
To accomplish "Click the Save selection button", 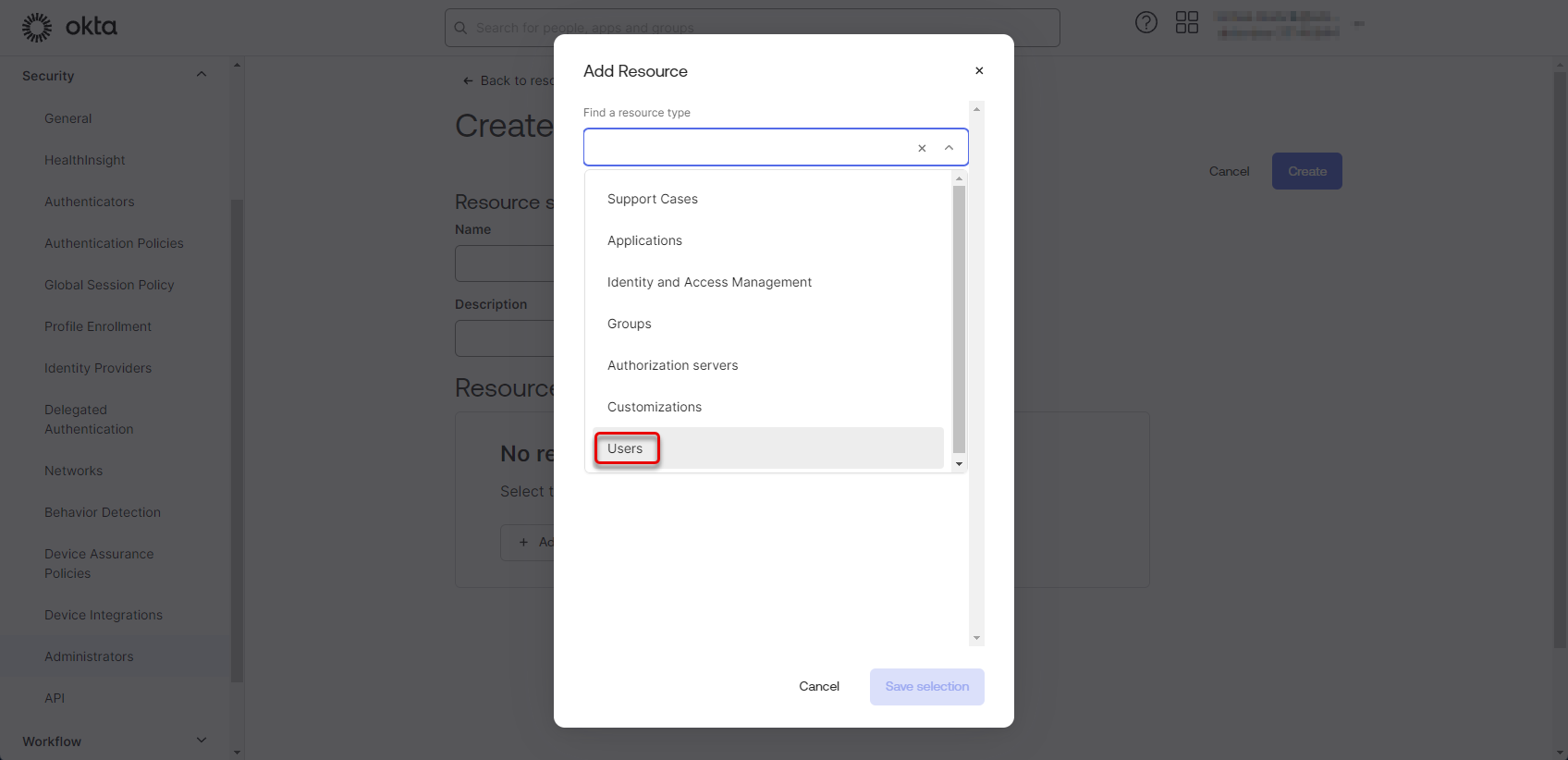I will click(926, 686).
